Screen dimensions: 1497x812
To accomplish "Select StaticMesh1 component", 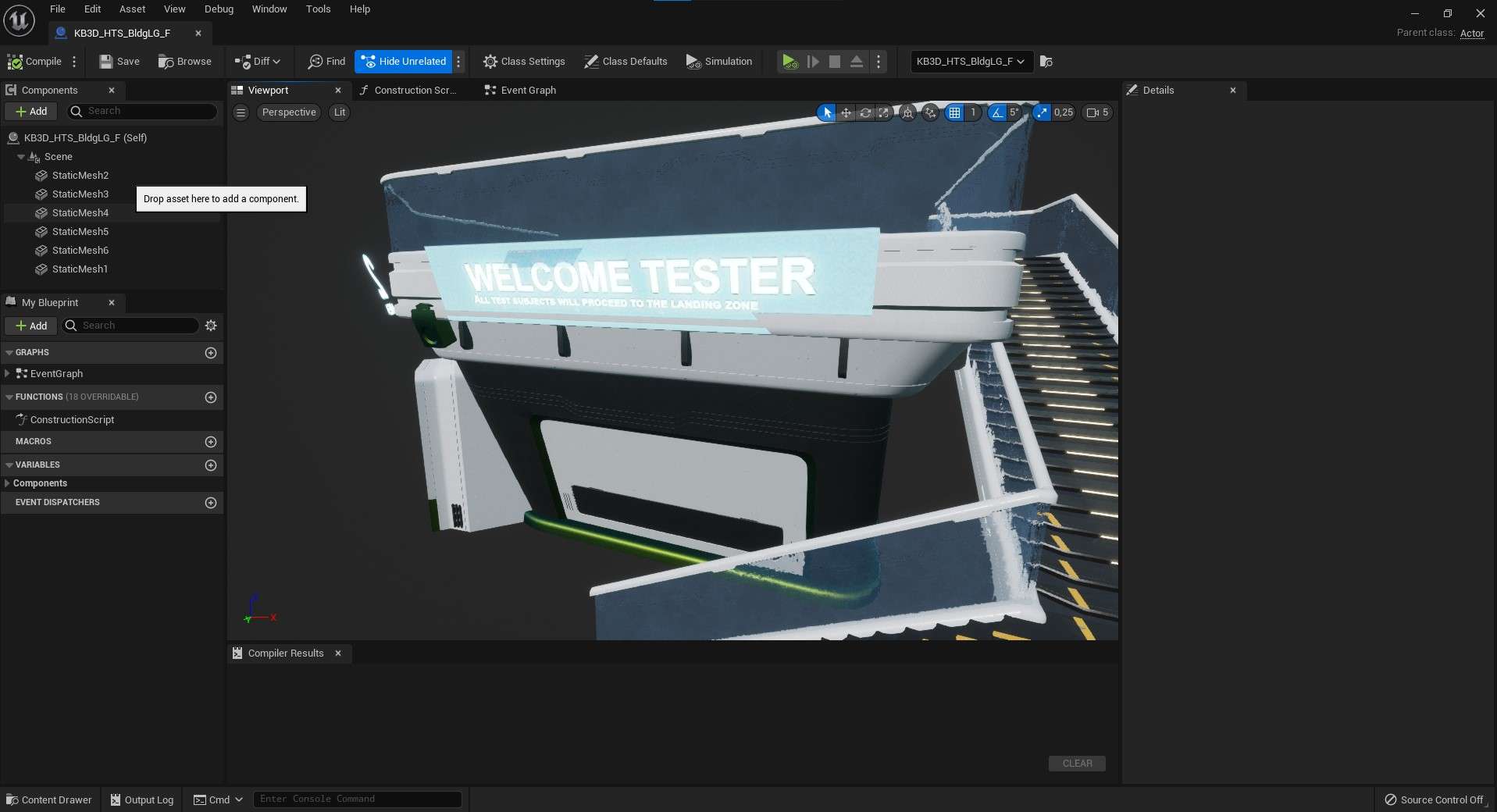I will click(x=80, y=269).
